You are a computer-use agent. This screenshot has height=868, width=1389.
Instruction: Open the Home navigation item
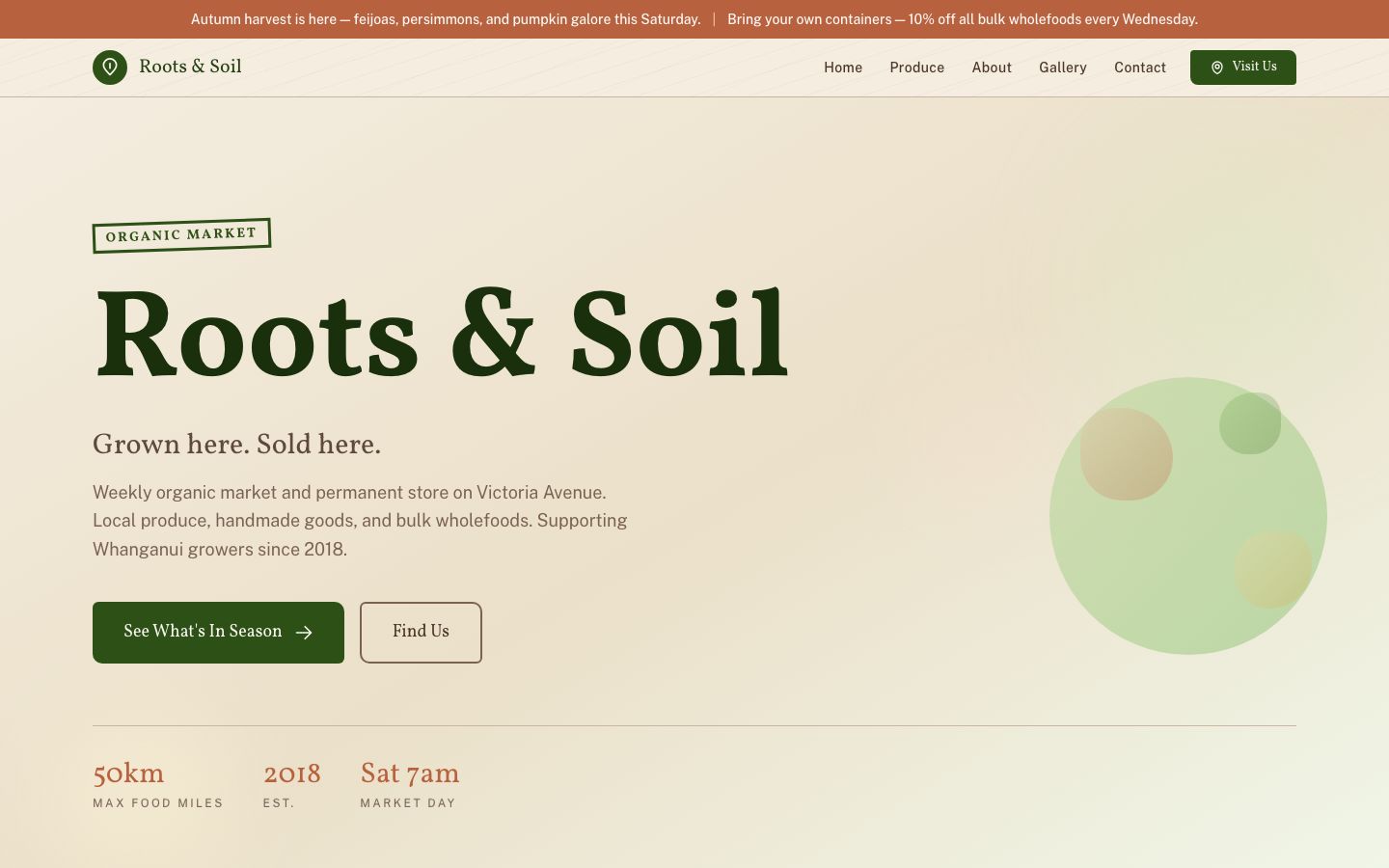pyautogui.click(x=843, y=68)
